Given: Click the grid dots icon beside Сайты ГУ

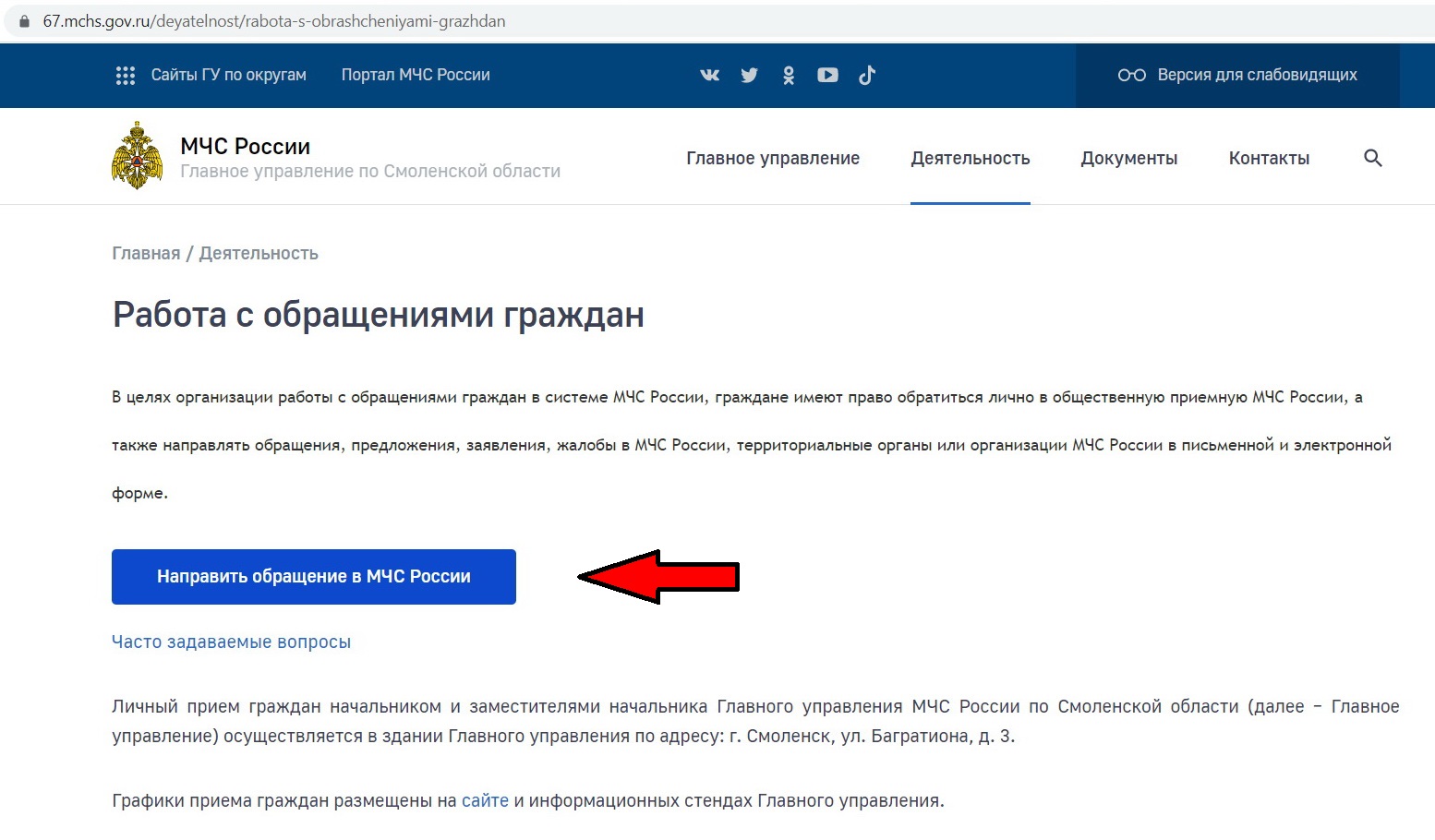Looking at the screenshot, I should tap(126, 76).
